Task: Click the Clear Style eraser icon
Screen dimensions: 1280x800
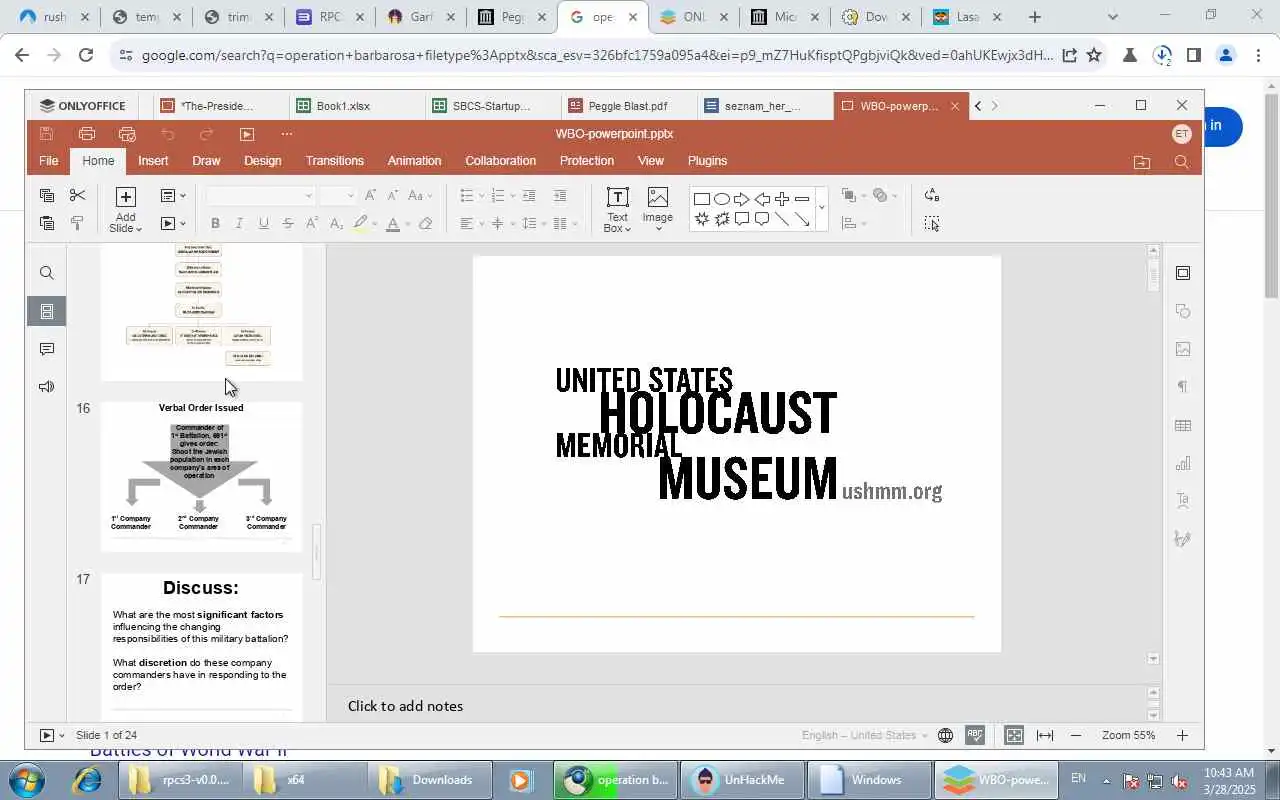Action: 426,224
